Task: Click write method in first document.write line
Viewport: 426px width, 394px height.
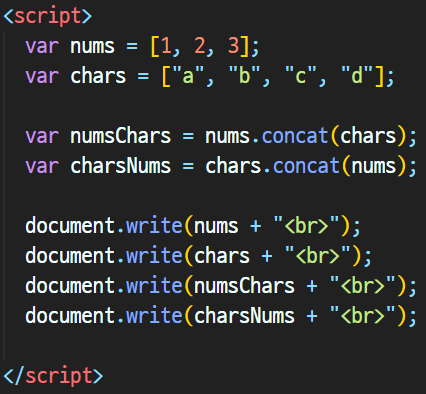Action: point(154,226)
